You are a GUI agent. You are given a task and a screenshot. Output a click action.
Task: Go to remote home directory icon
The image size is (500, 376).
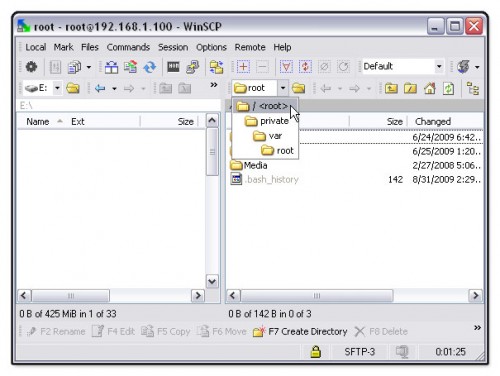pyautogui.click(x=430, y=88)
